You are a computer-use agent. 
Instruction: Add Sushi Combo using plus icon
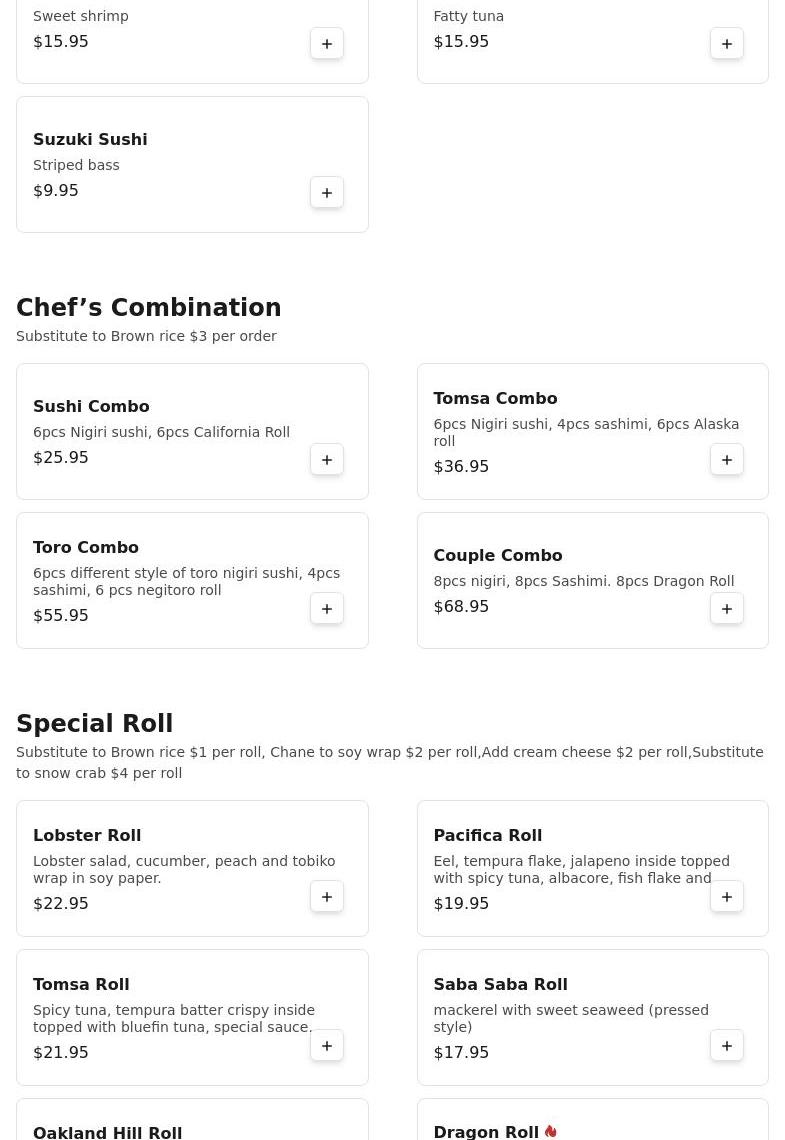[x=327, y=459]
